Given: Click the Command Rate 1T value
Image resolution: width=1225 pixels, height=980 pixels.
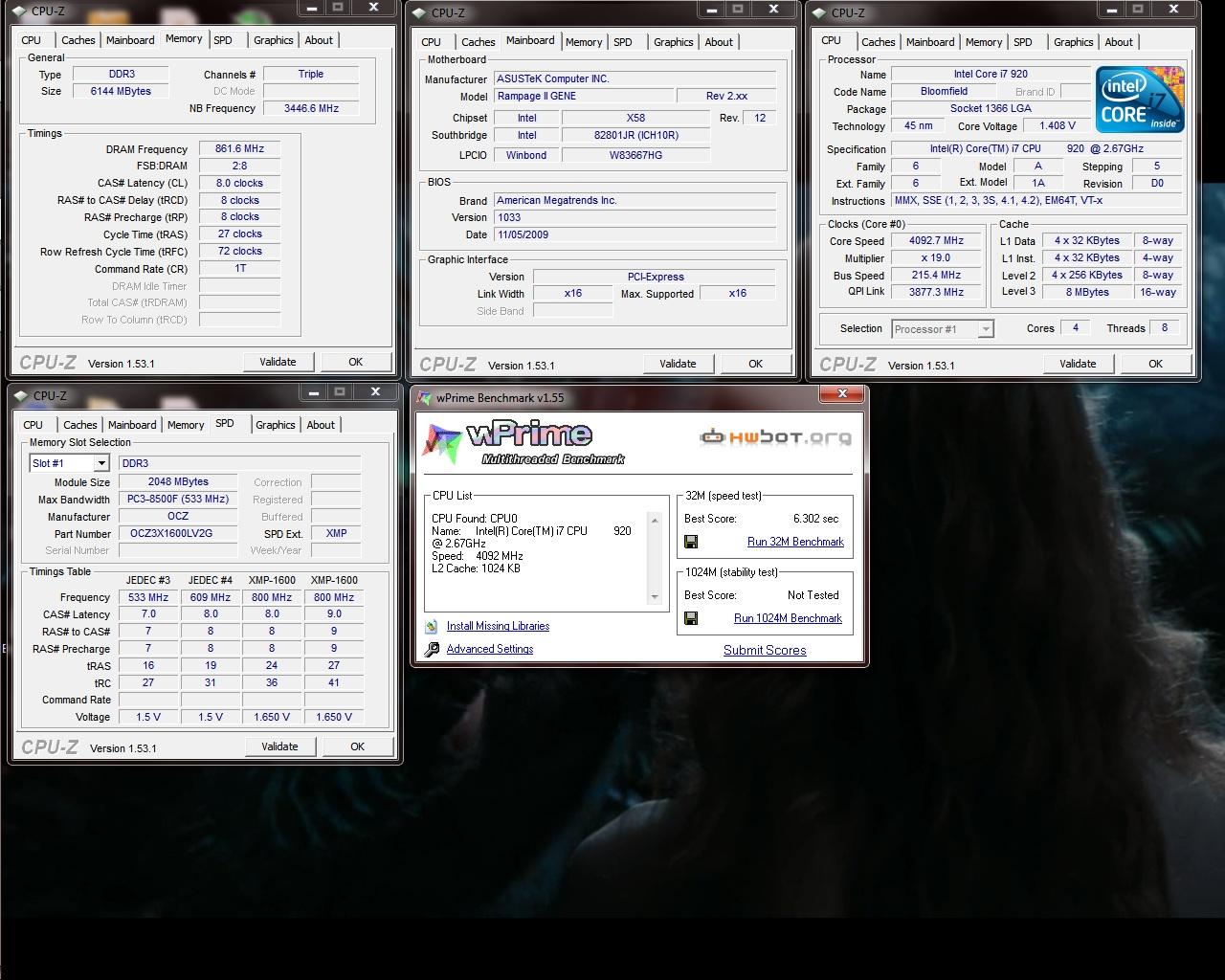Looking at the screenshot, I should [239, 268].
